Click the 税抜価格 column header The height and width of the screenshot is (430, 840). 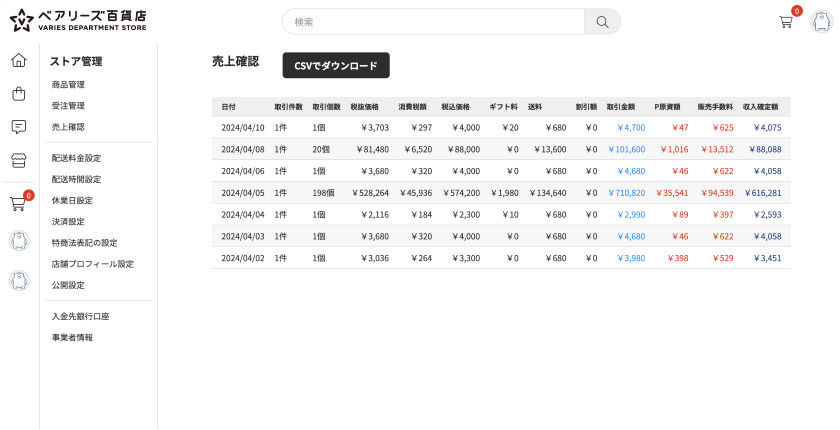tap(364, 107)
